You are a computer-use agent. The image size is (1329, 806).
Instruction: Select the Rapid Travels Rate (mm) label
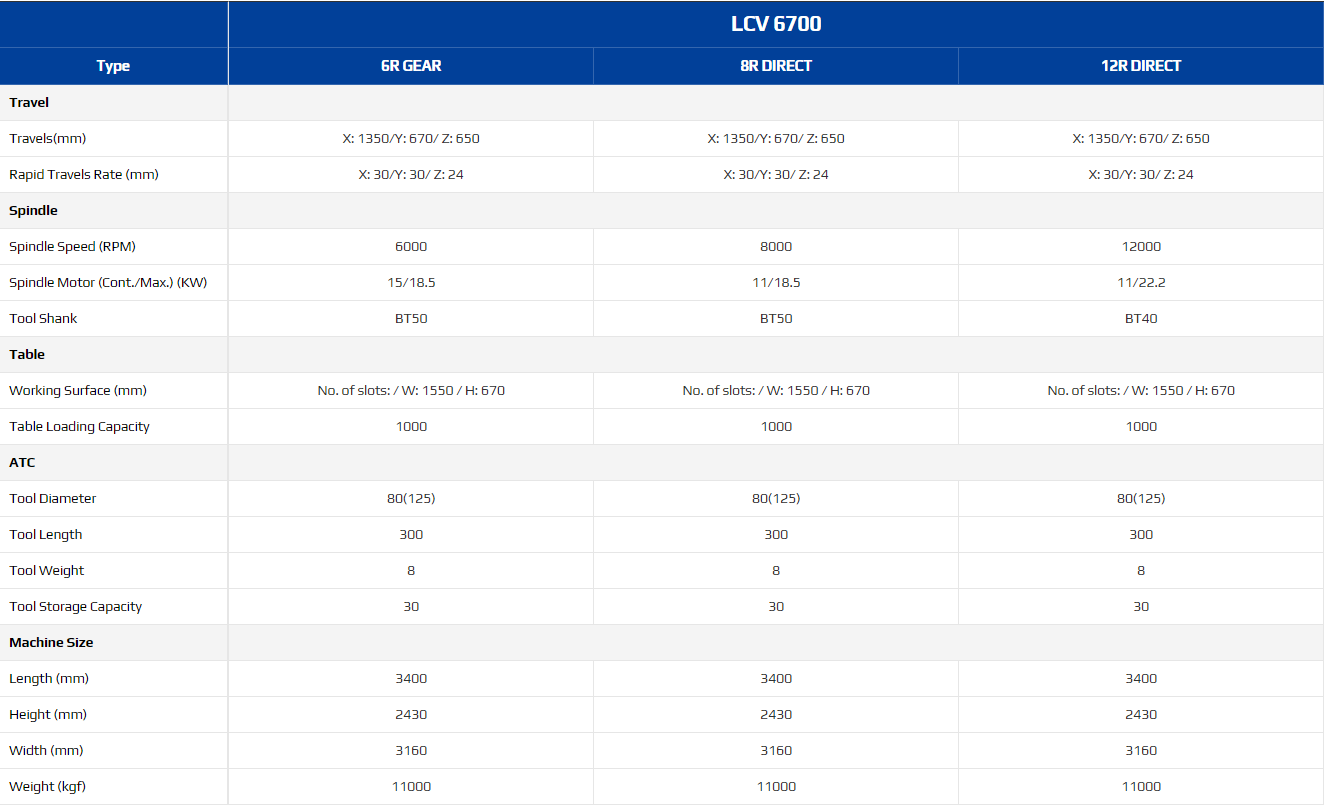coord(84,174)
